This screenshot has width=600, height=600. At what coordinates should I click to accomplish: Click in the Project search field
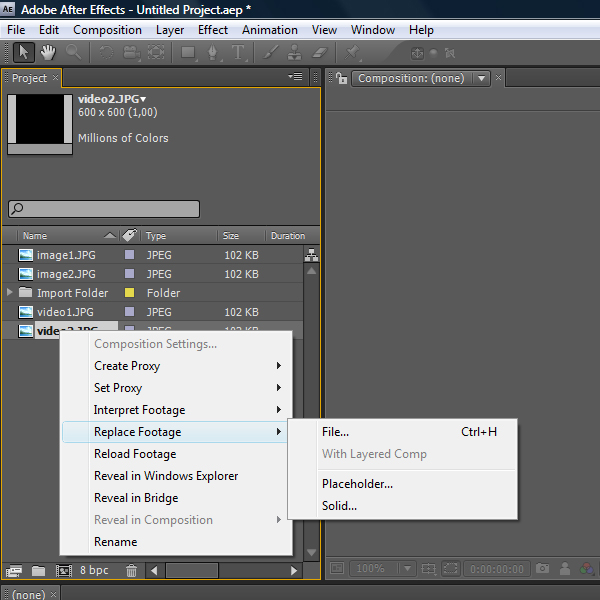(x=104, y=209)
